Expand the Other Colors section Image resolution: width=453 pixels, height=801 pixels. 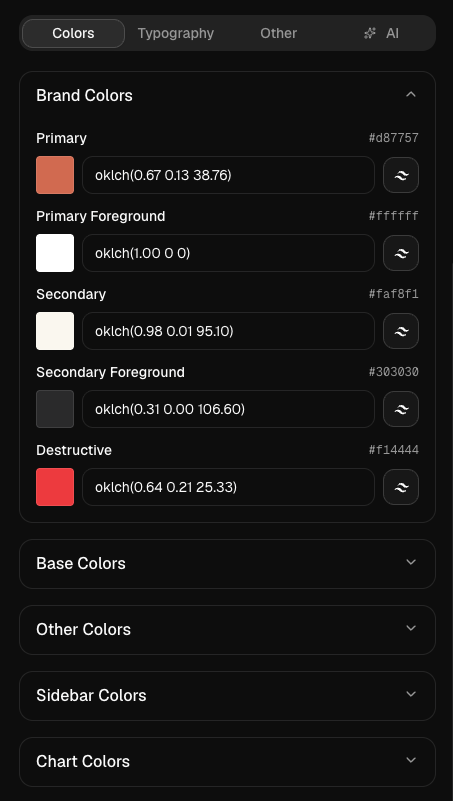[227, 629]
